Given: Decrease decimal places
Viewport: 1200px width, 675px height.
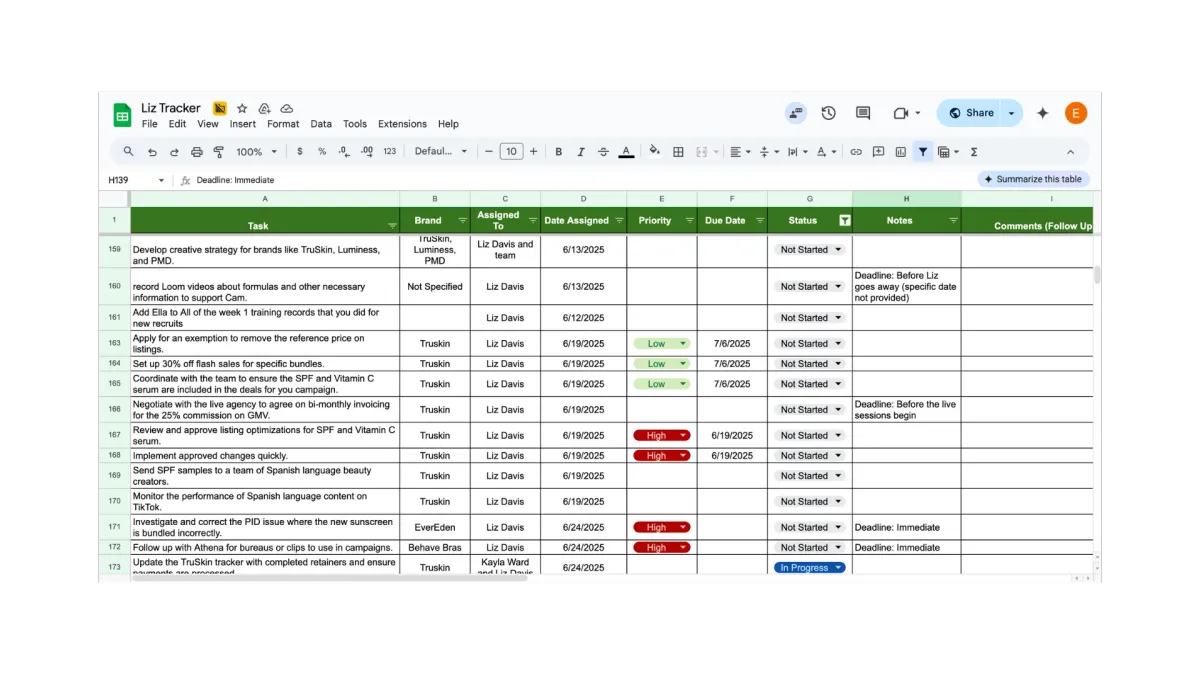Looking at the screenshot, I should pyautogui.click(x=344, y=152).
